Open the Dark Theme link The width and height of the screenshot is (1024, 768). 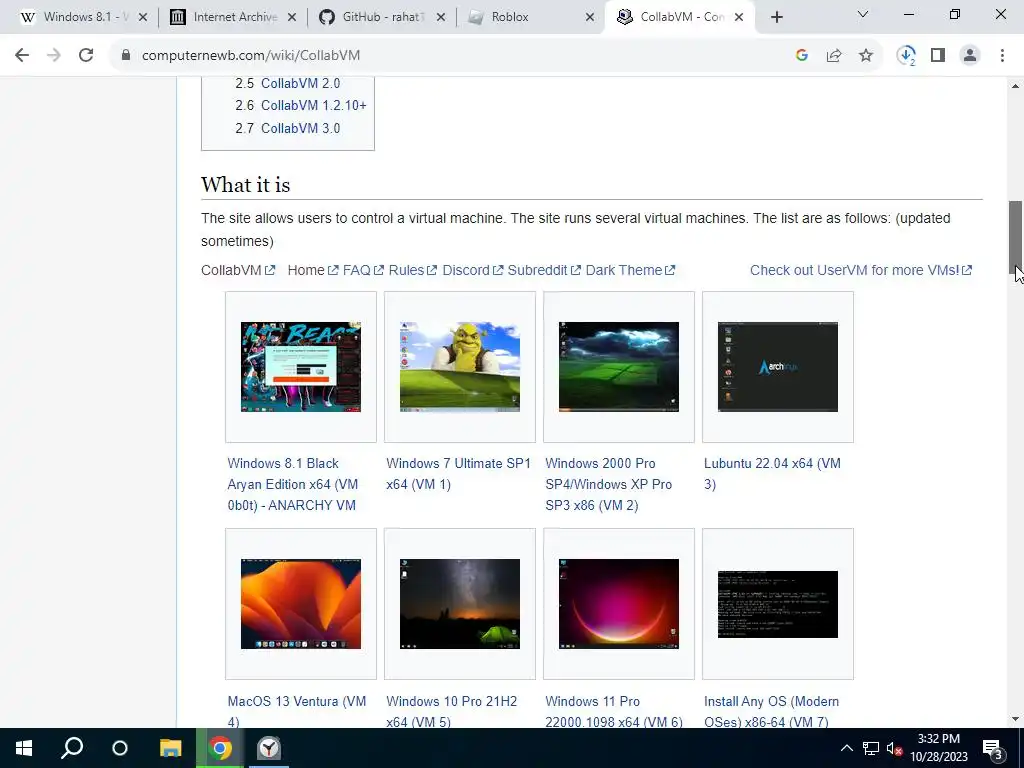point(630,270)
